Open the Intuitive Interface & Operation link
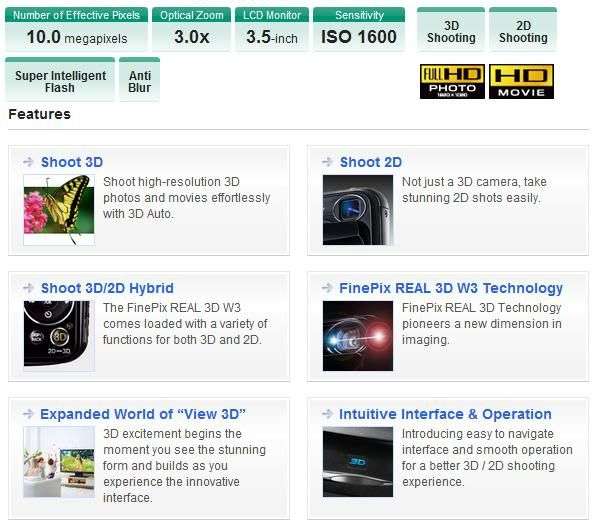The image size is (596, 523). point(445,414)
